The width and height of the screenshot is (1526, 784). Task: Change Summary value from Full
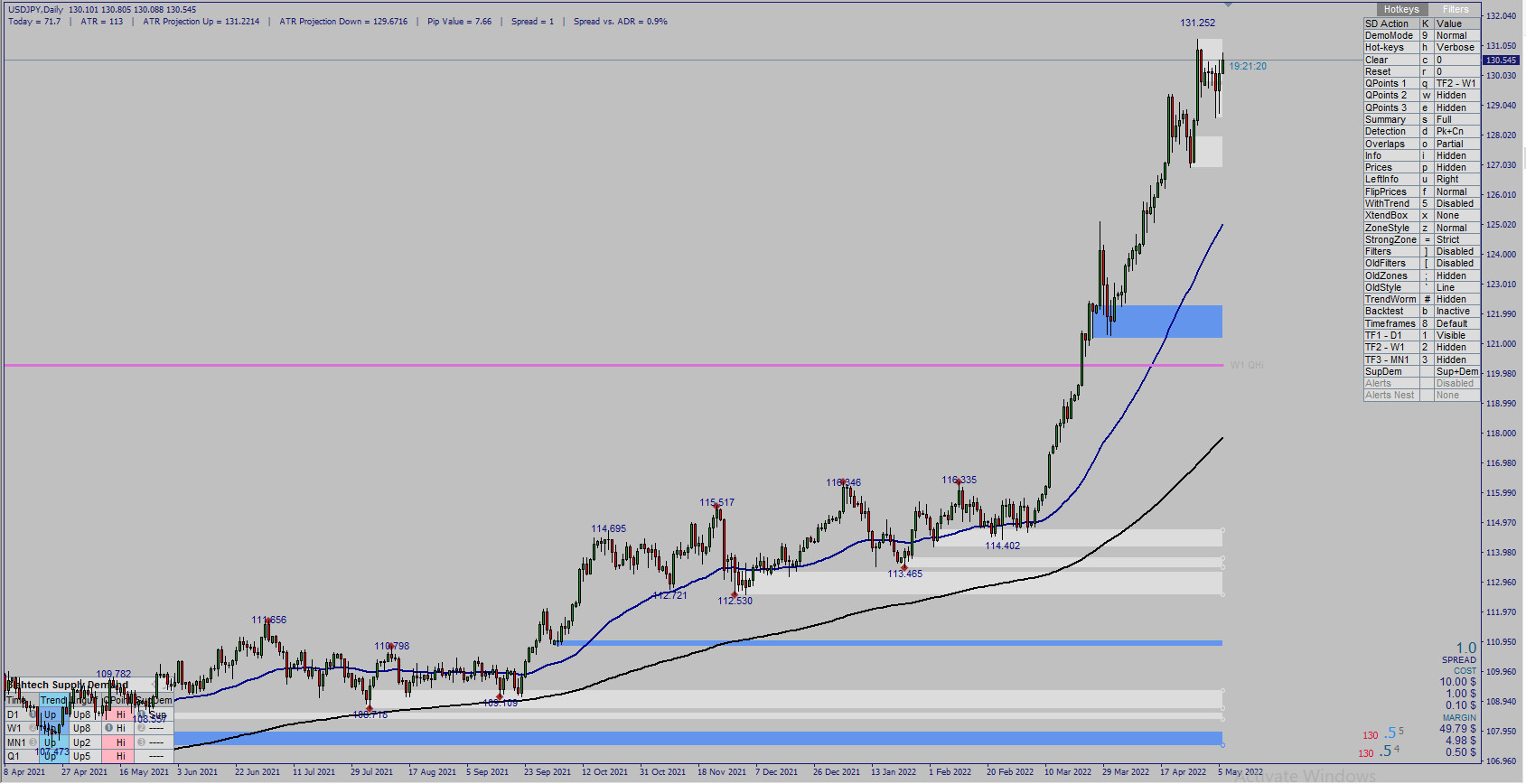pos(1456,119)
